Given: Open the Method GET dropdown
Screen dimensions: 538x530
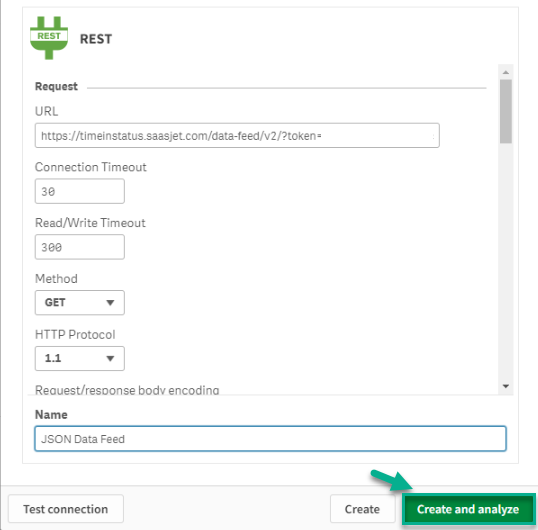Looking at the screenshot, I should (80, 303).
